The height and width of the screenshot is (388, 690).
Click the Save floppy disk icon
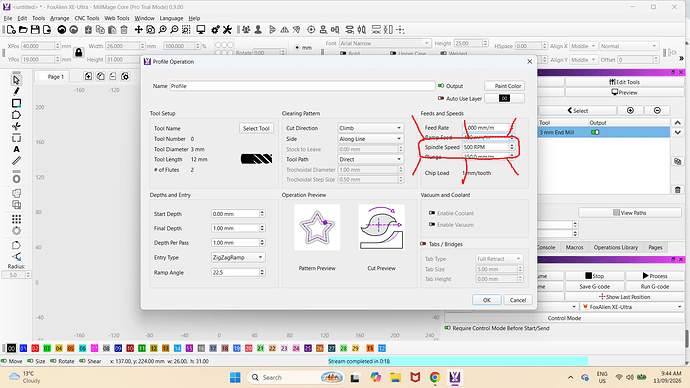[35, 29]
